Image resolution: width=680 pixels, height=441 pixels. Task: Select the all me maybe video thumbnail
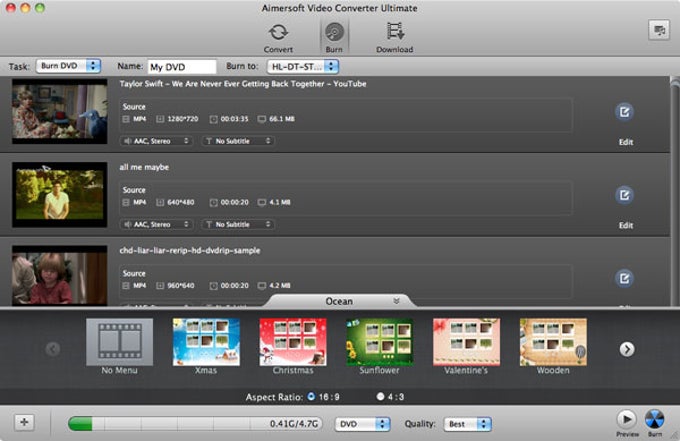[59, 195]
